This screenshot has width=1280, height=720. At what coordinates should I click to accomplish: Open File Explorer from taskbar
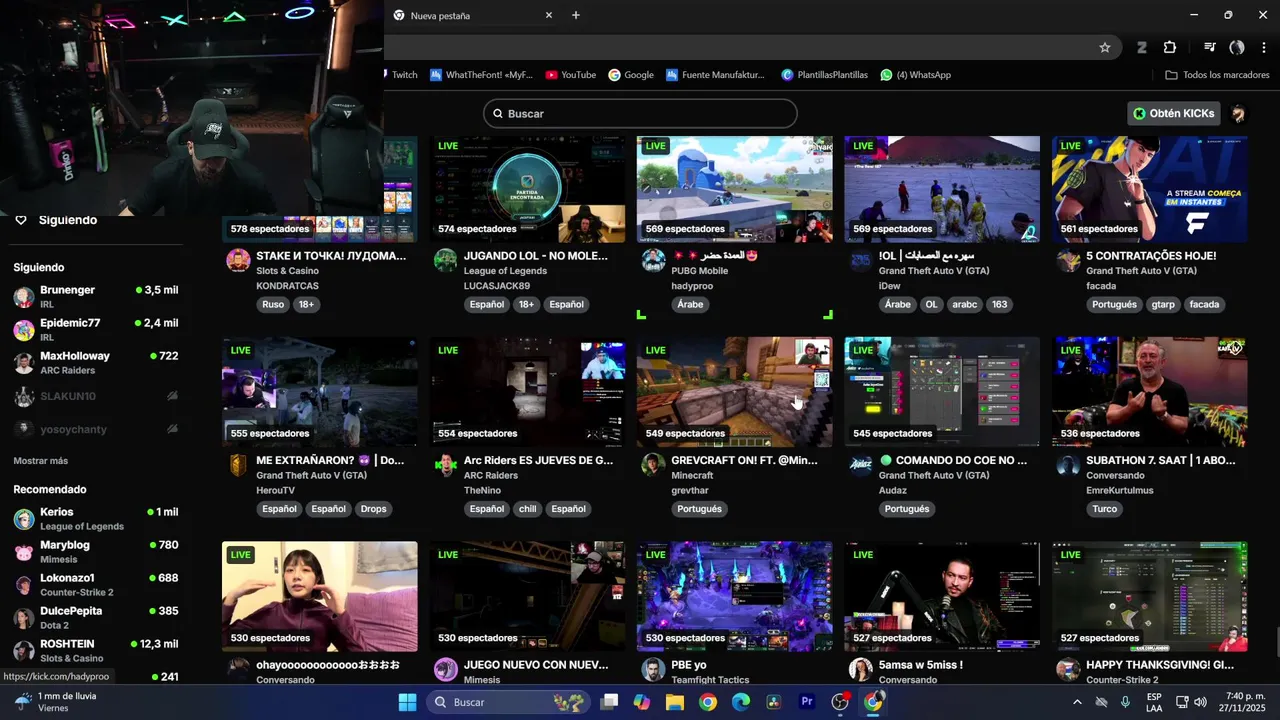click(x=675, y=702)
